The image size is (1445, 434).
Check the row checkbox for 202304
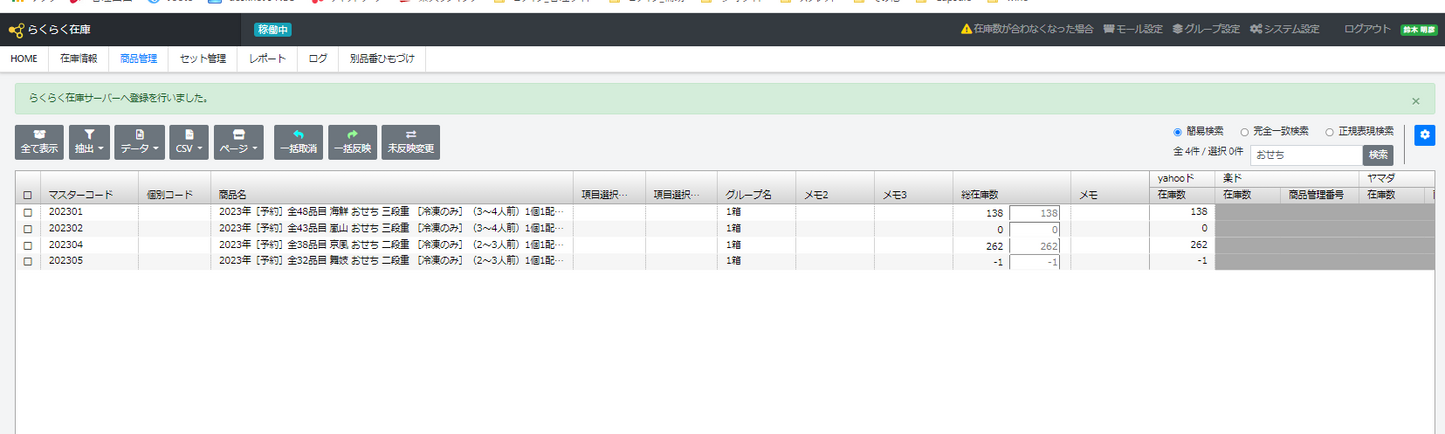click(27, 244)
